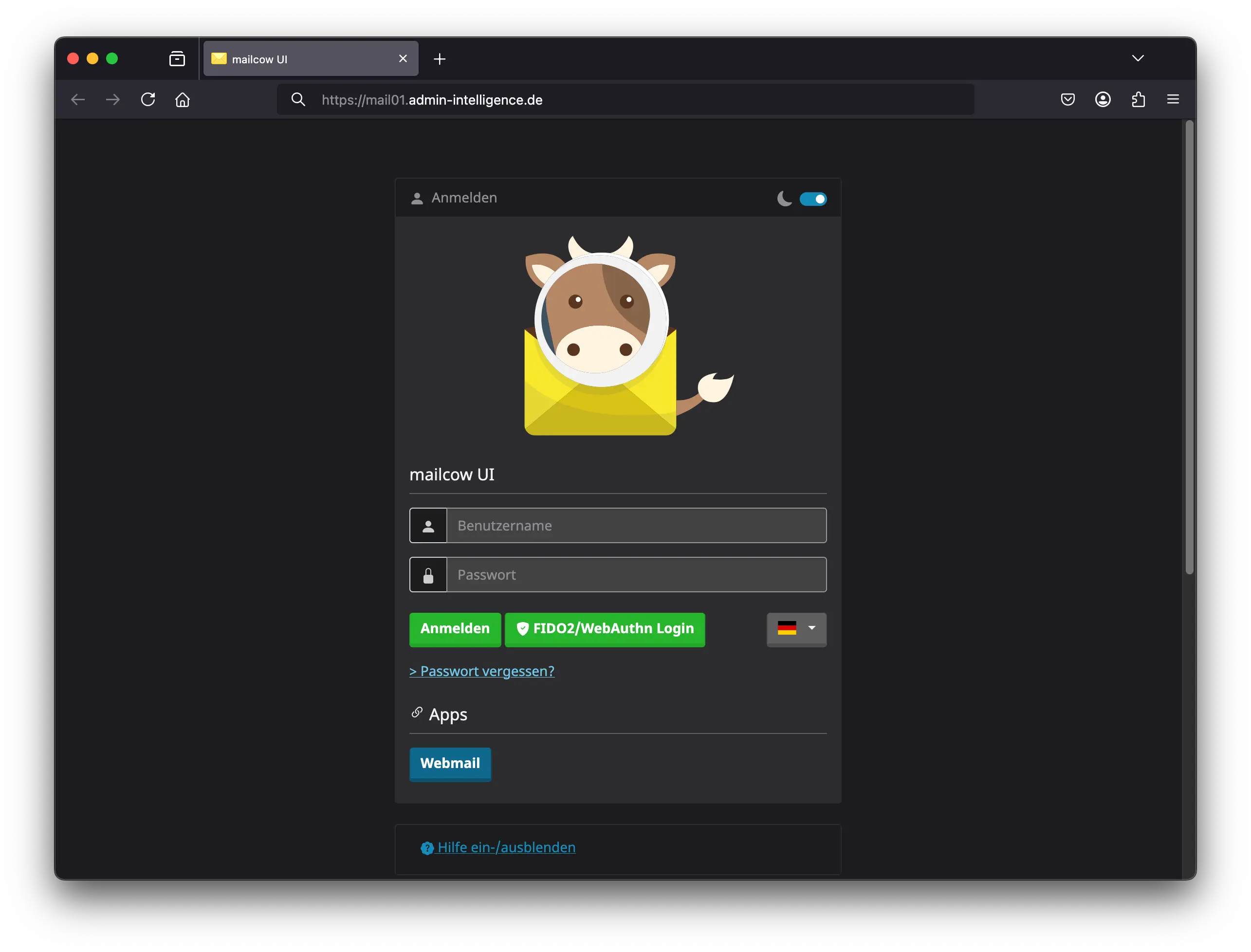Click the page vertical scrollbar
Image resolution: width=1251 pixels, height=952 pixels.
1189,347
